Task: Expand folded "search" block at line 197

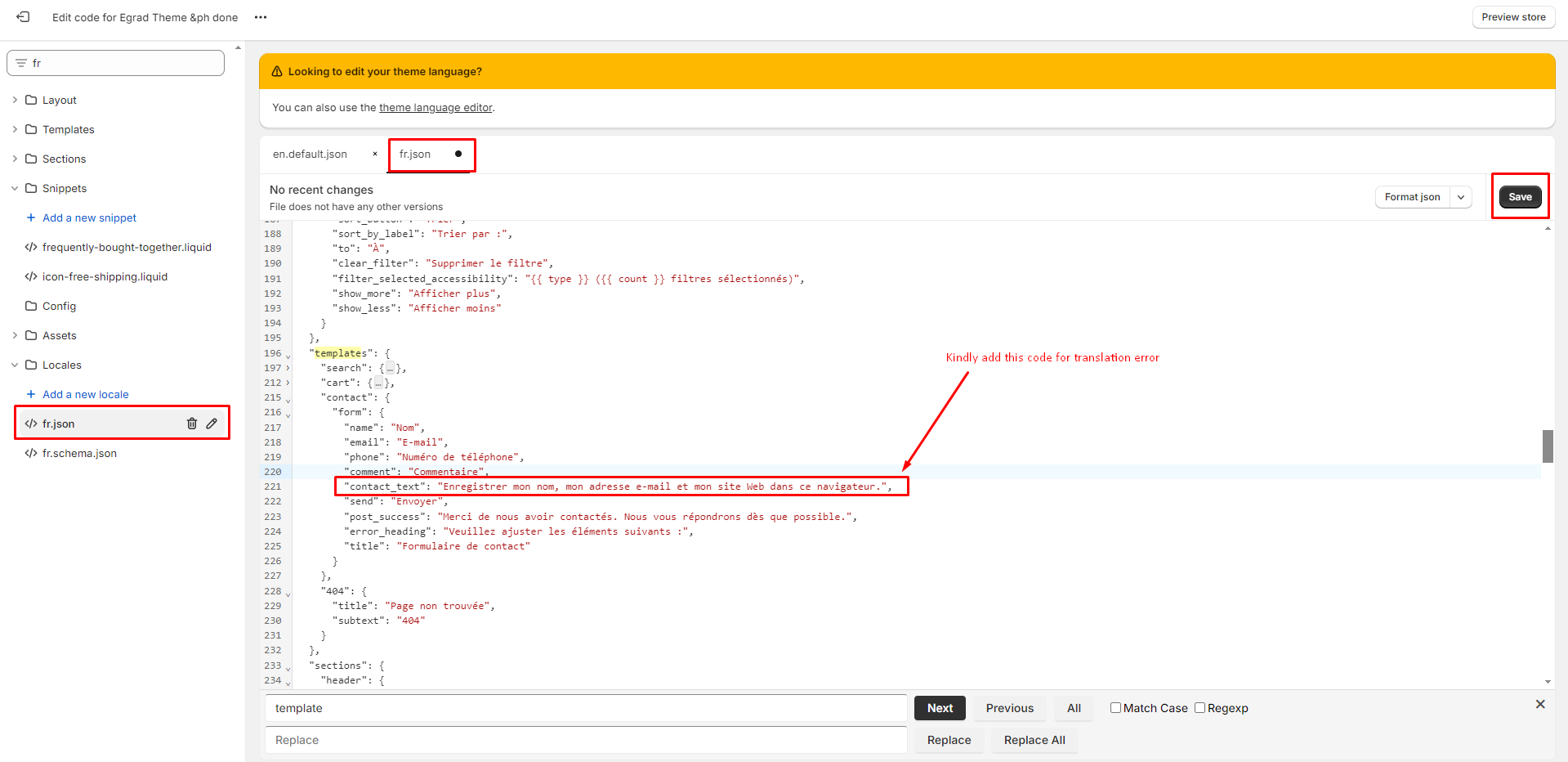Action: [x=288, y=368]
